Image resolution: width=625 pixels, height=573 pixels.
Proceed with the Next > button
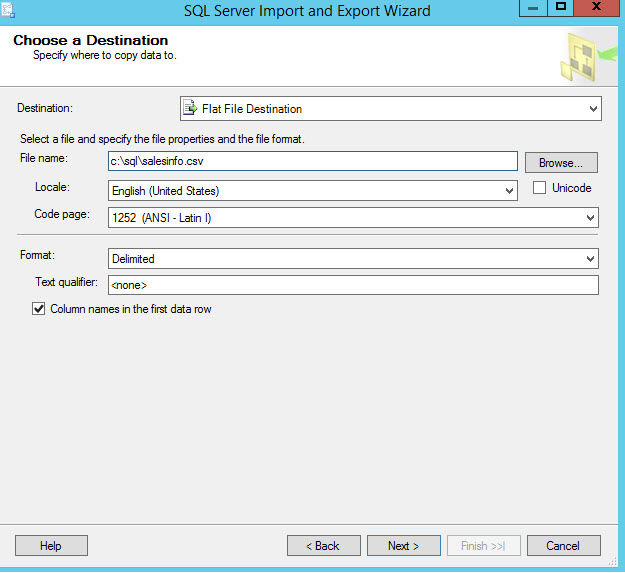pos(404,546)
